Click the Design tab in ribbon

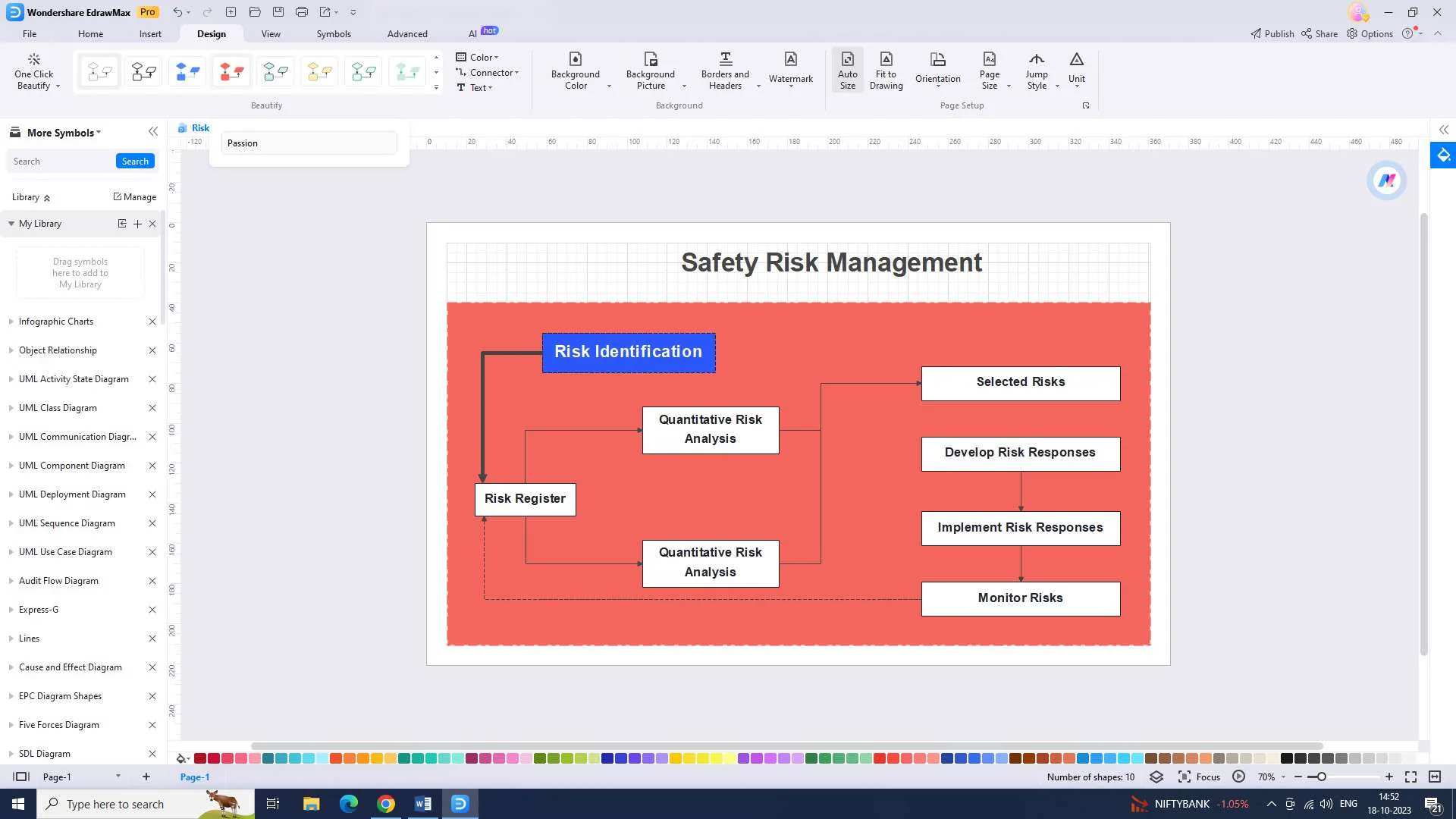click(211, 33)
